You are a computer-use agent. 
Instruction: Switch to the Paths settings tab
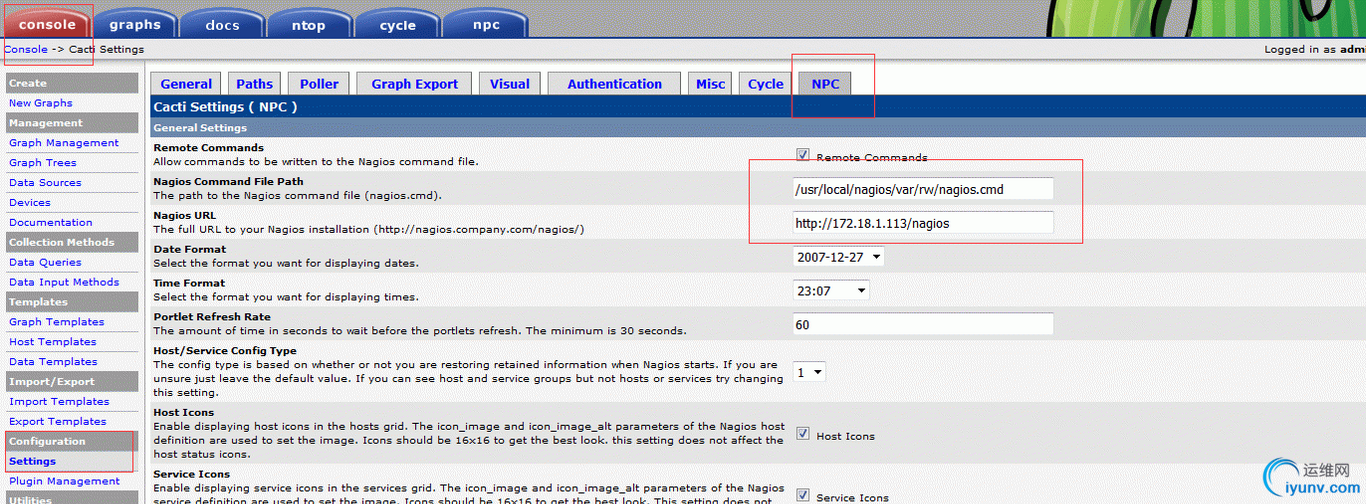coord(254,84)
